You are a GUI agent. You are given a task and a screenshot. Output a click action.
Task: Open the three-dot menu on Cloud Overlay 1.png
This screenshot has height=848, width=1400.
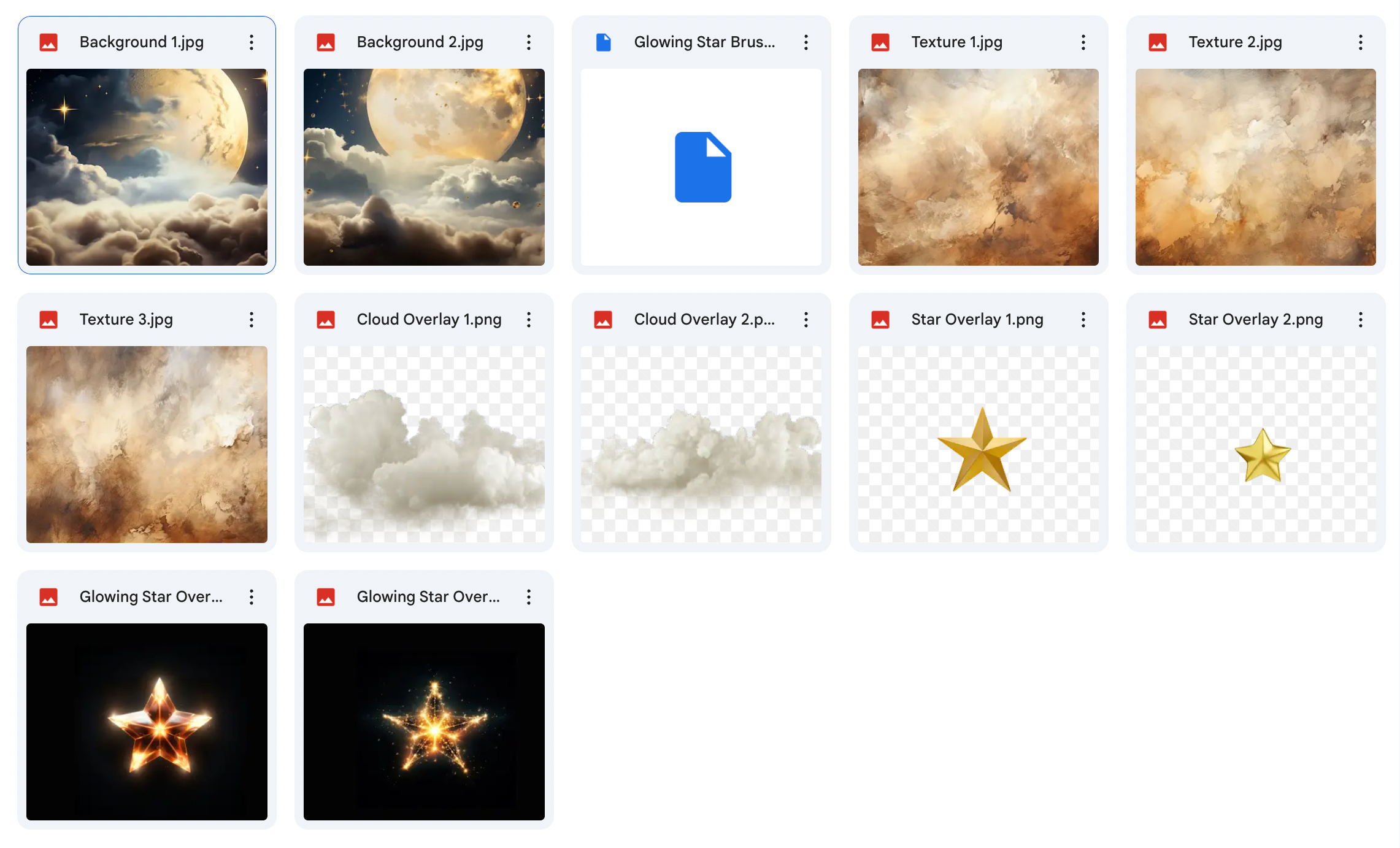coord(529,320)
